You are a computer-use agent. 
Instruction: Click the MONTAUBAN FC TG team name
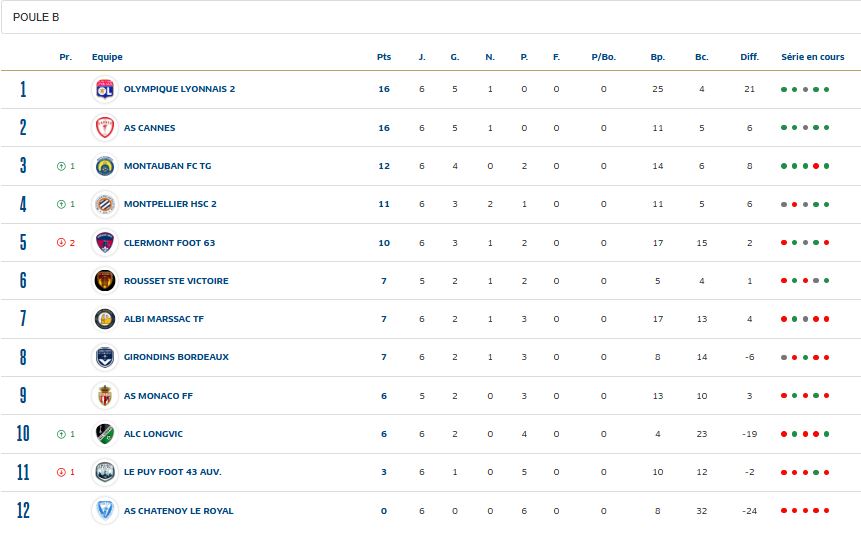coord(167,166)
